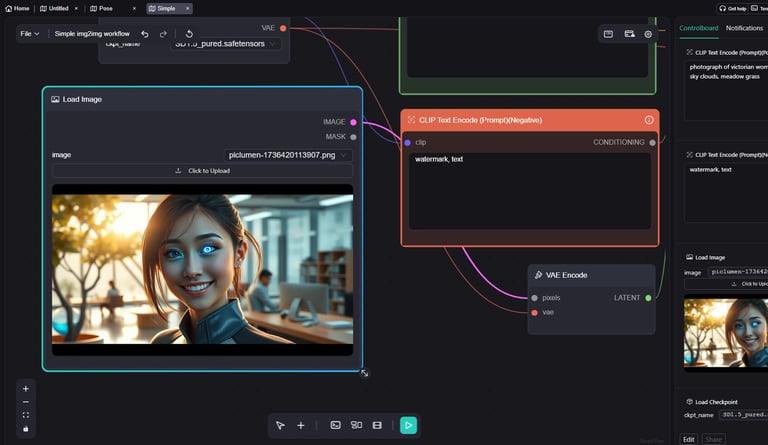
Task: Click the panel layout icon at top right of canvas
Action: pyautogui.click(x=608, y=34)
